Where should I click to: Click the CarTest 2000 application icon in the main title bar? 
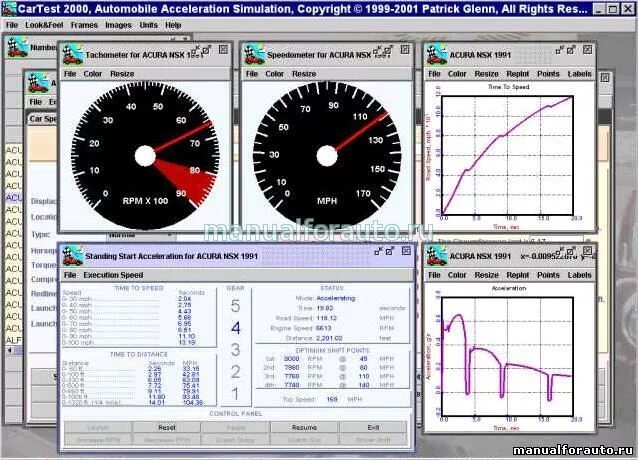click(9, 9)
